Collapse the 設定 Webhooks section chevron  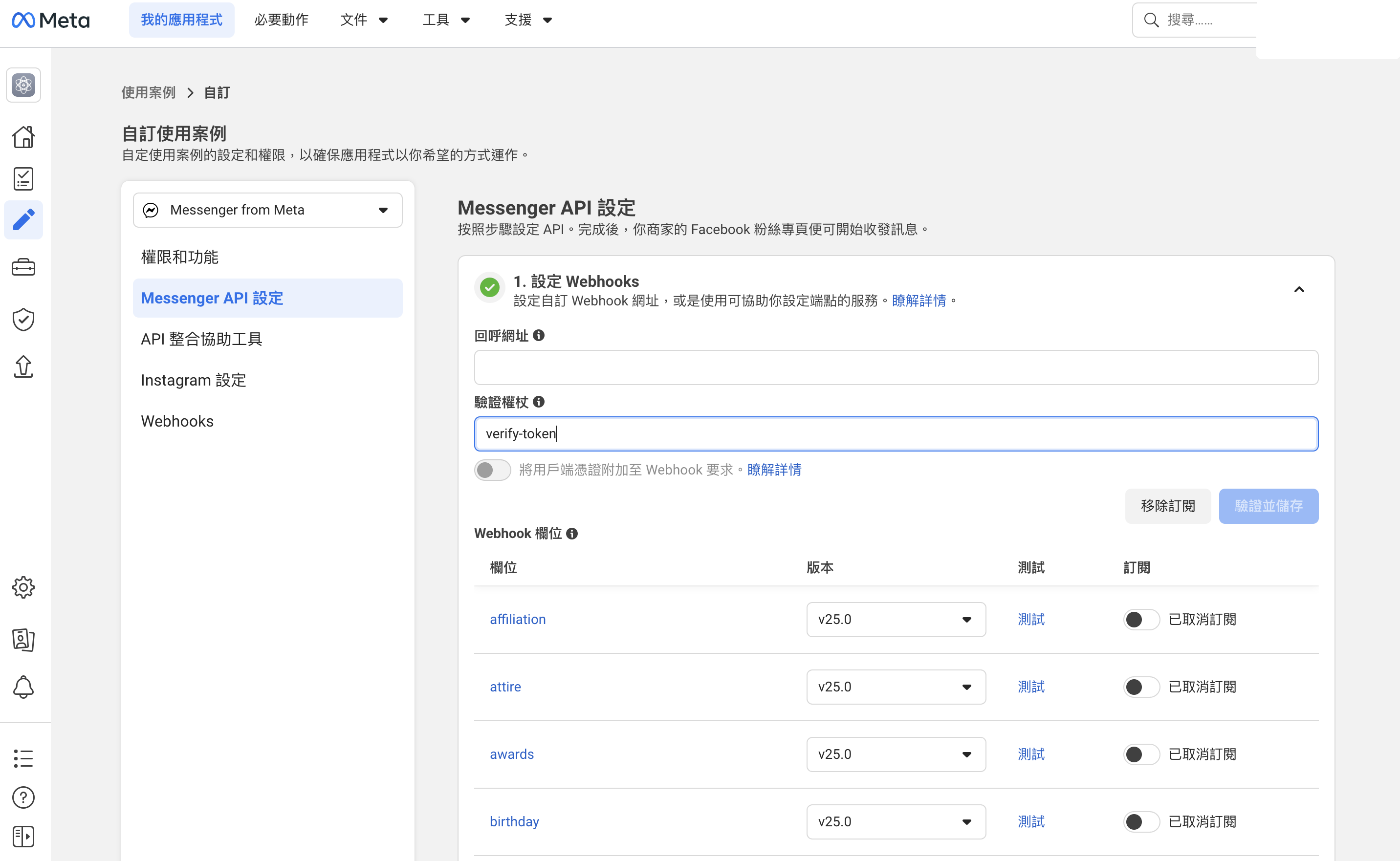[x=1299, y=290]
